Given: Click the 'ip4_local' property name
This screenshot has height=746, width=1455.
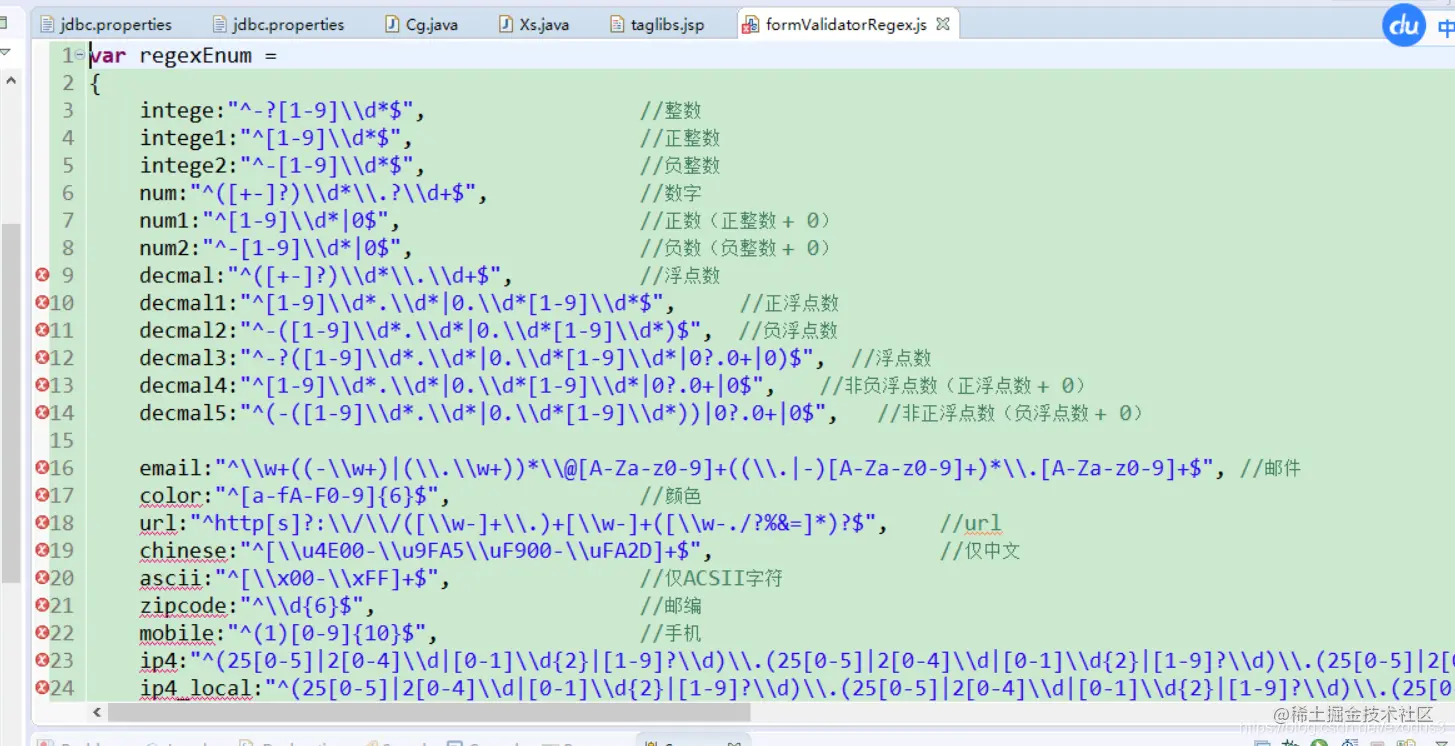Looking at the screenshot, I should pyautogui.click(x=194, y=688).
